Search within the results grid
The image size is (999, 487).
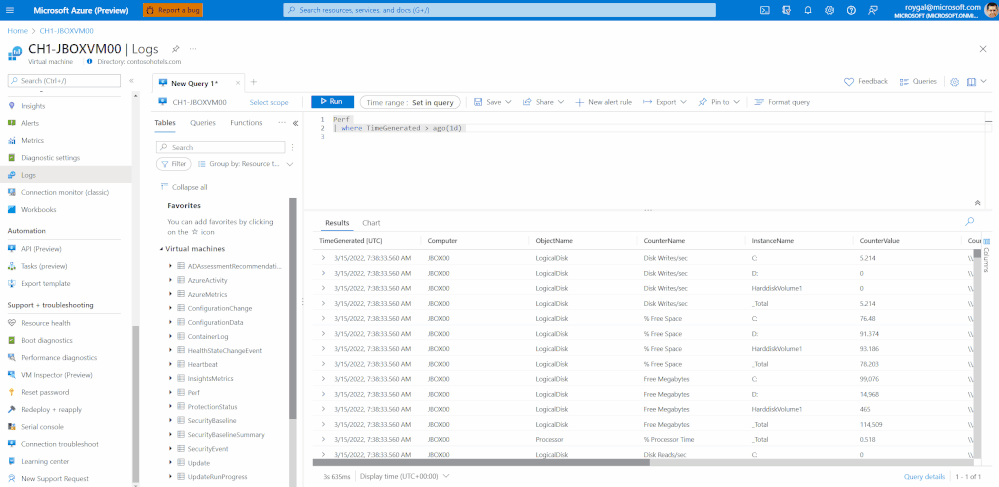pos(970,221)
